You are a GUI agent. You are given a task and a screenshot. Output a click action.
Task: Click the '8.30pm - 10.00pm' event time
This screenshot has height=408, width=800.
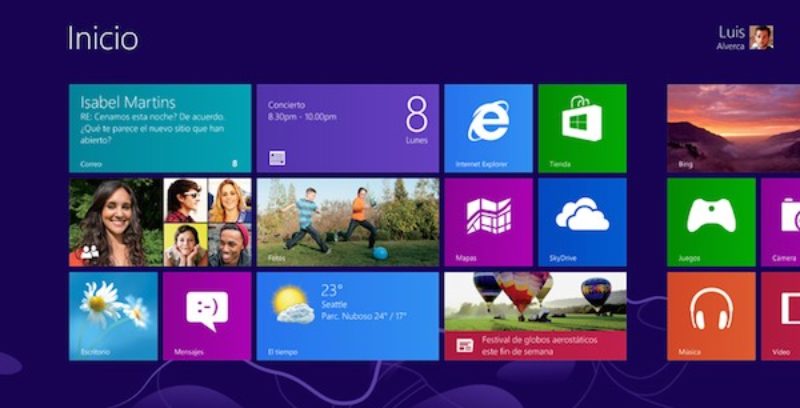click(x=302, y=117)
